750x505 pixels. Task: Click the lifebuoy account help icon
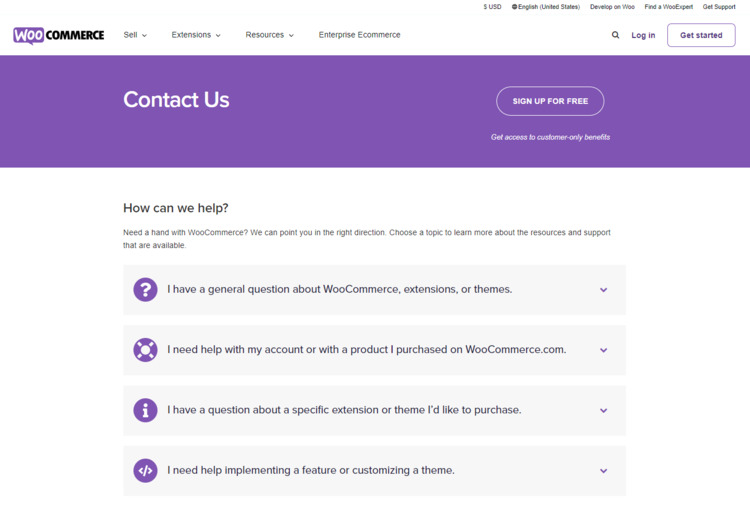(145, 350)
